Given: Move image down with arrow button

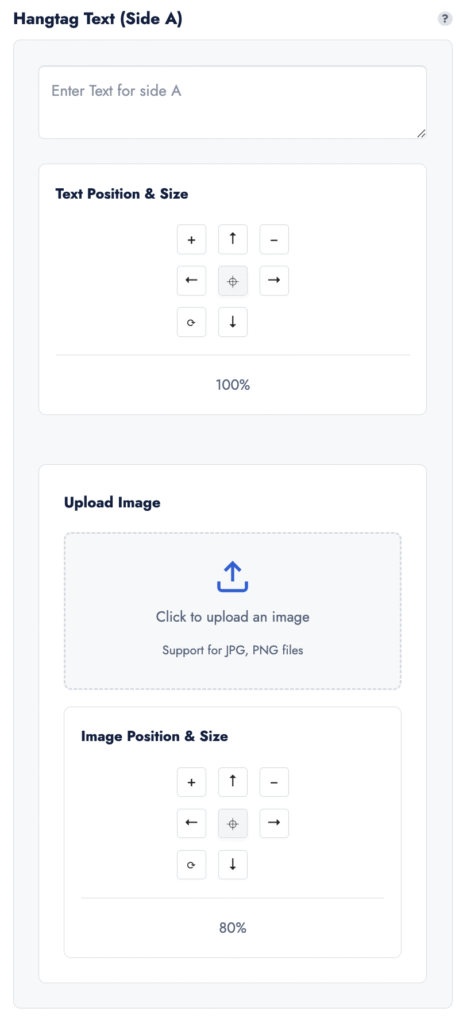Looking at the screenshot, I should tap(232, 865).
